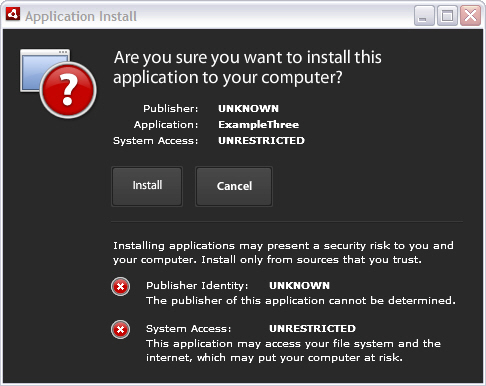The image size is (486, 386).
Task: Click the Adobe AIR icon in title bar
Action: tap(13, 15)
